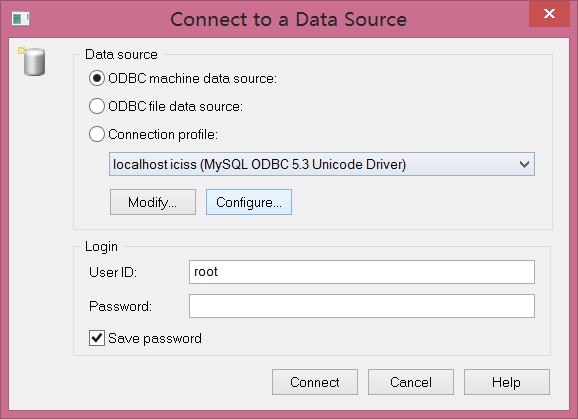Viewport: 578px width, 419px height.
Task: Click the ODBC machine data source label
Action: (192, 78)
